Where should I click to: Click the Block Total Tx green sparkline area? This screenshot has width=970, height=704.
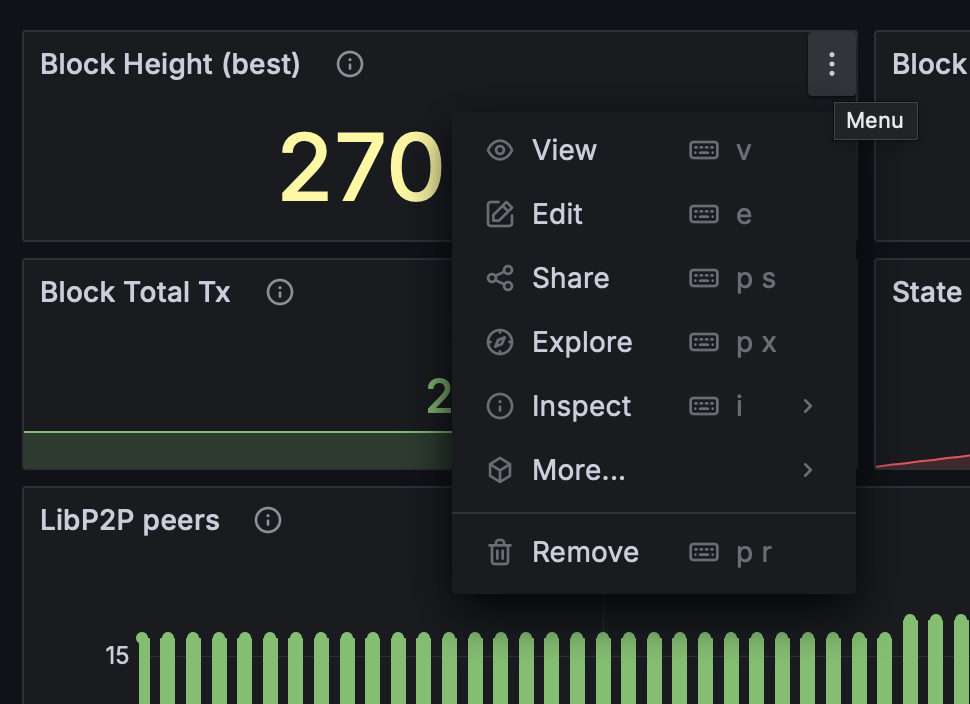point(238,450)
